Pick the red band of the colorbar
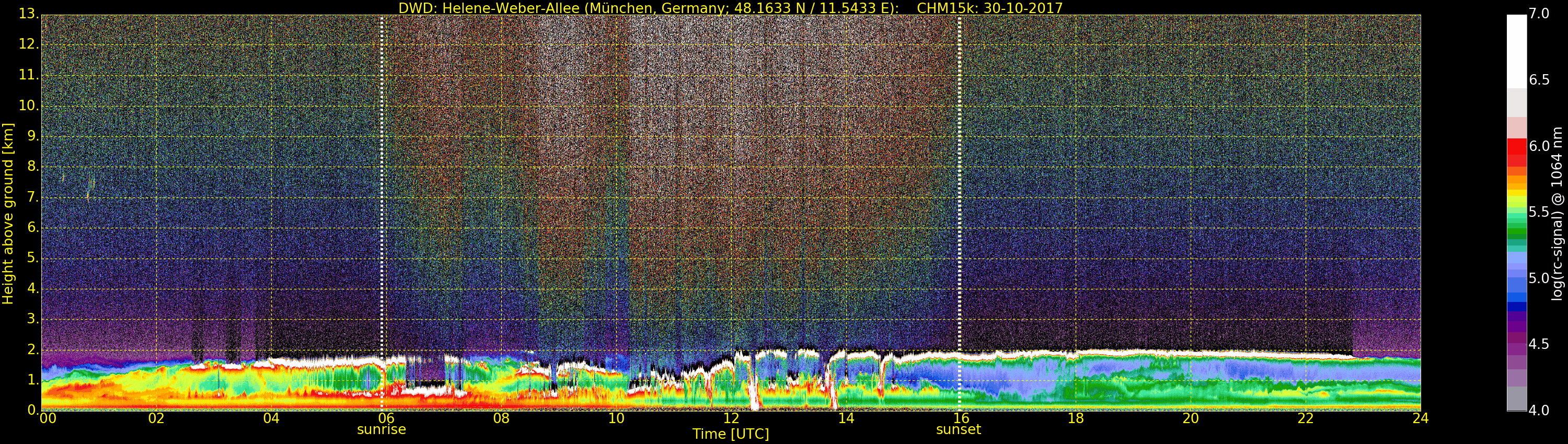Image resolution: width=1568 pixels, height=444 pixels. pyautogui.click(x=1516, y=149)
